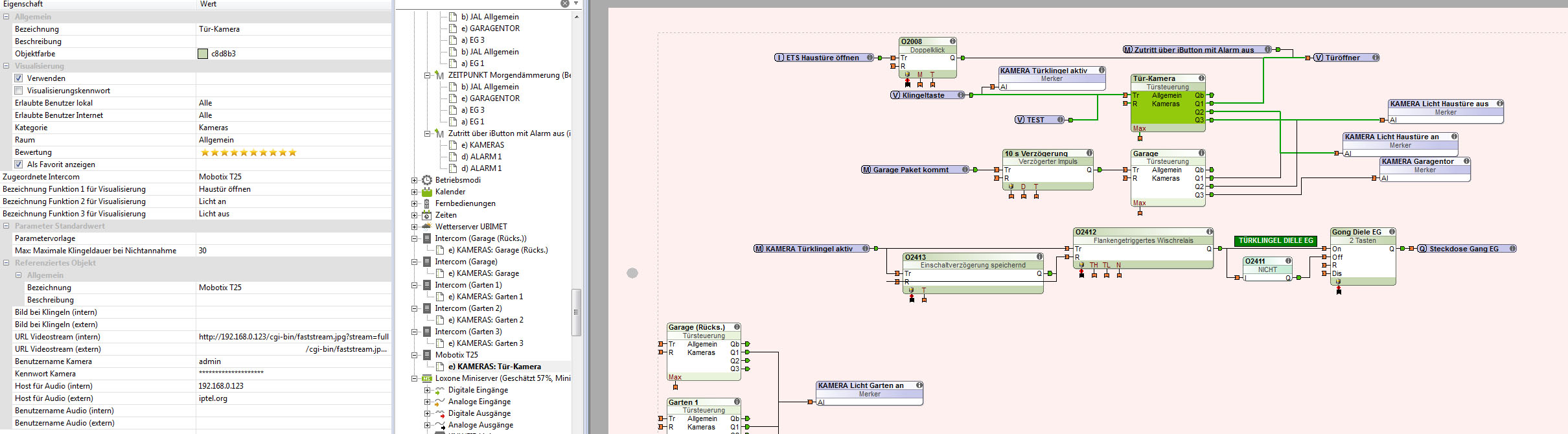Viewport: 1568px width, 434px height.
Task: Click the Betriebsmodi icon in the tree
Action: point(427,180)
